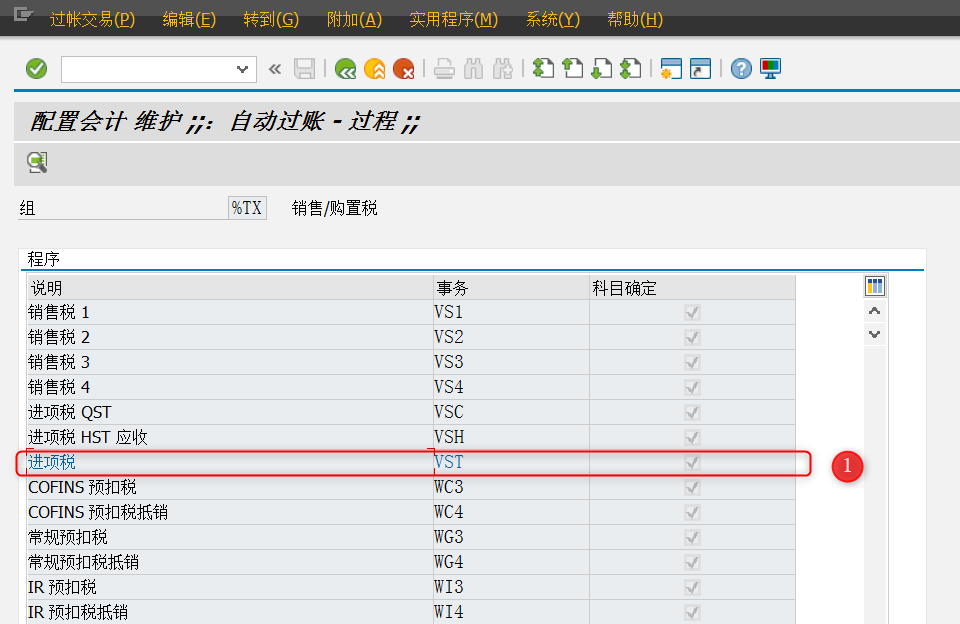Select the COFINS 预扣税 row
This screenshot has height=624, width=960.
click(x=411, y=487)
